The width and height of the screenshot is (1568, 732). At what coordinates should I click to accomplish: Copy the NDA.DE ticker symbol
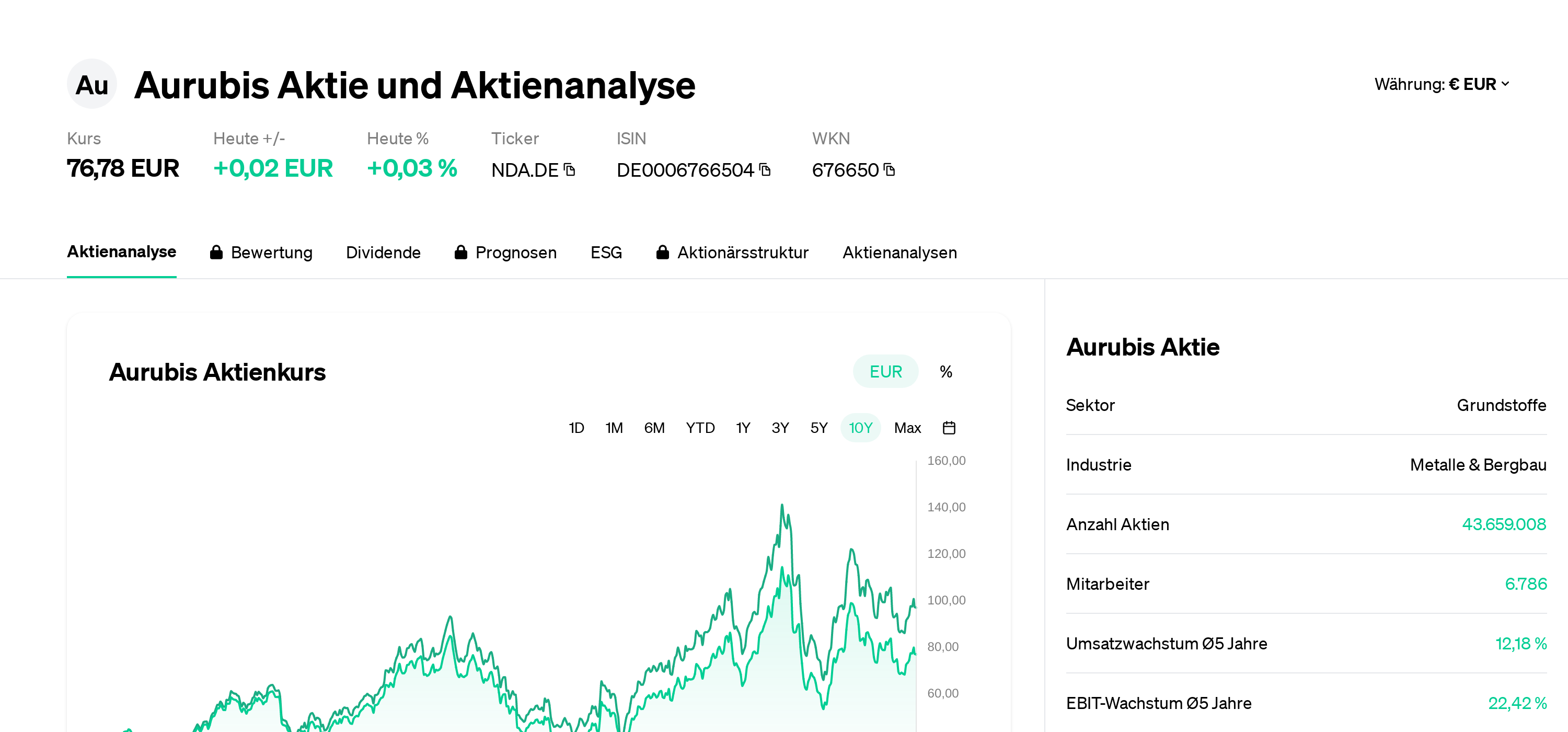point(569,169)
